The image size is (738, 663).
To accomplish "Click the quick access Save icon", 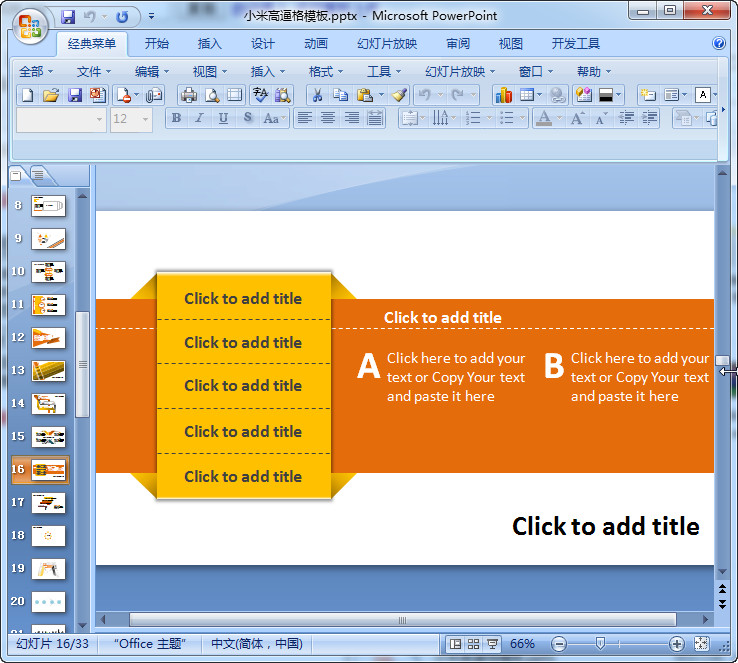I will click(x=68, y=17).
